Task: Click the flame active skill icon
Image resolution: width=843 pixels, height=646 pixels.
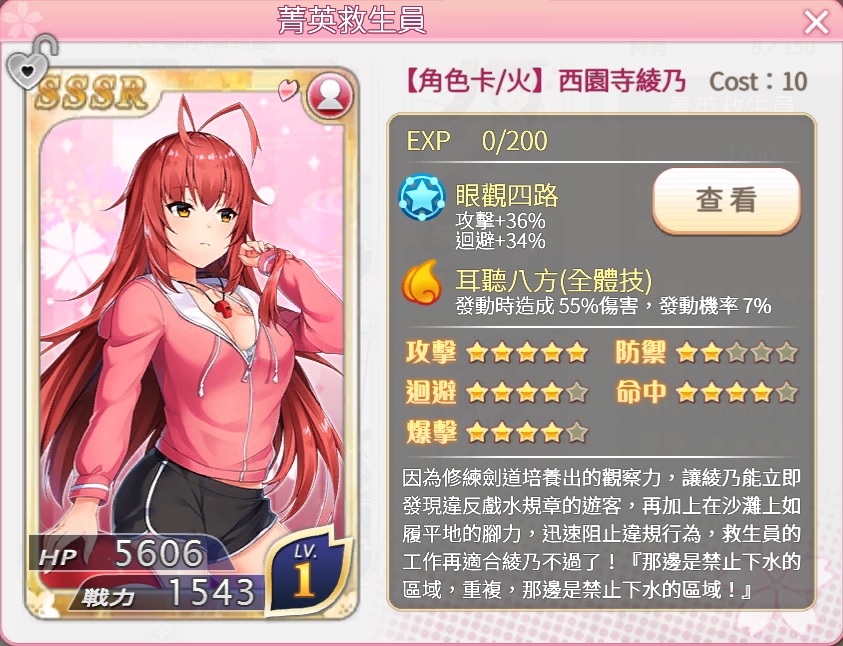Action: [x=422, y=282]
